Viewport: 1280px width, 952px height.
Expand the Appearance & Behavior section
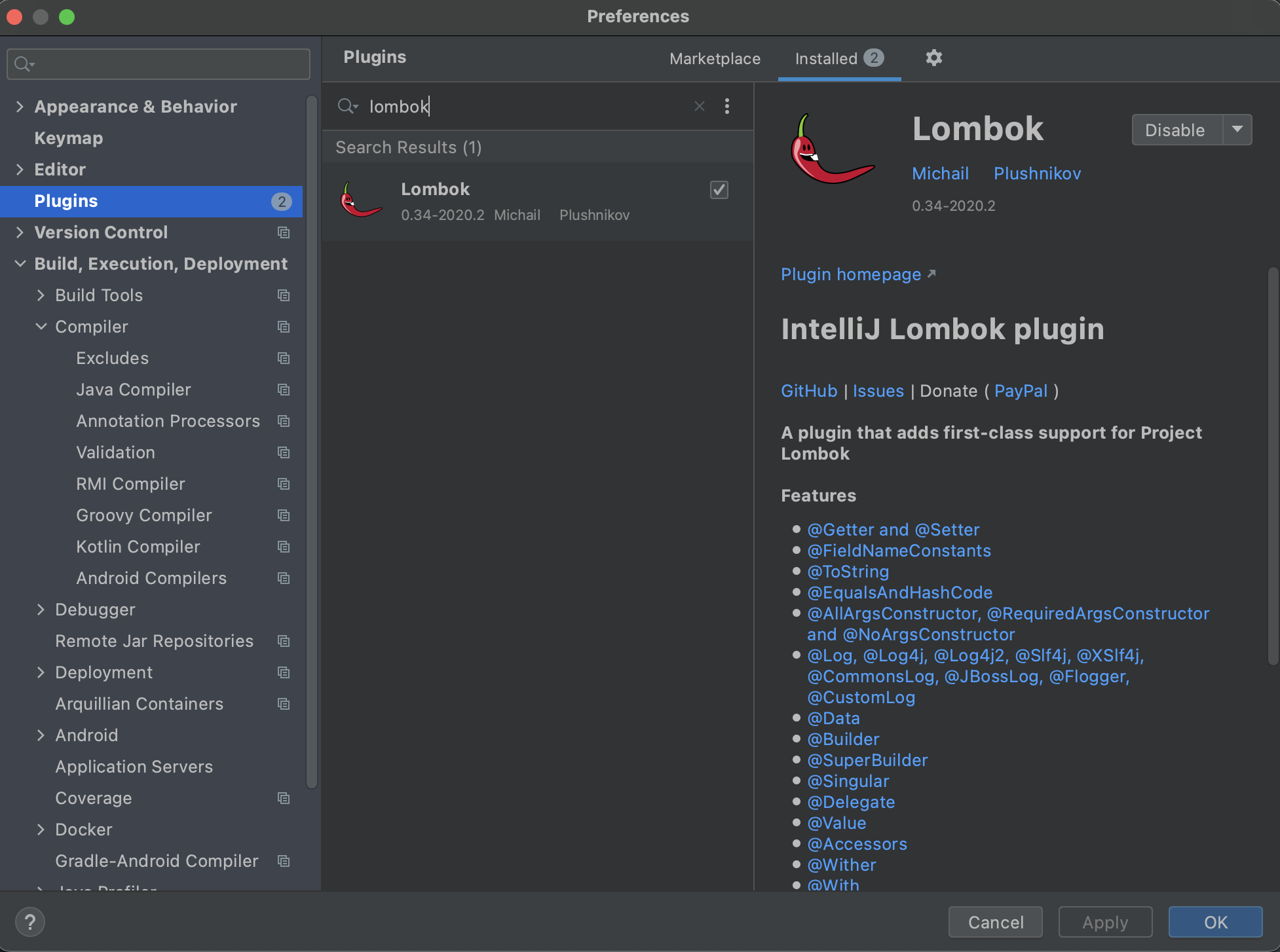tap(20, 107)
